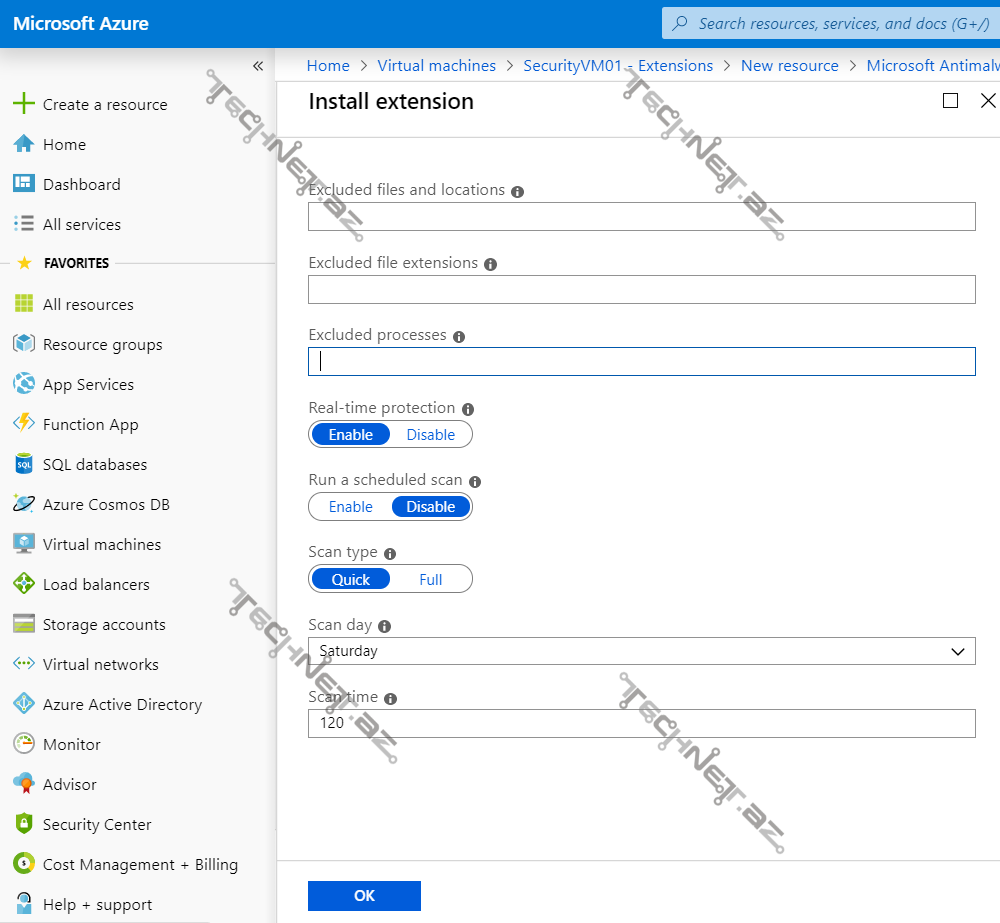Set Scan type to Full
Viewport: 1000px width, 923px height.
click(x=430, y=579)
